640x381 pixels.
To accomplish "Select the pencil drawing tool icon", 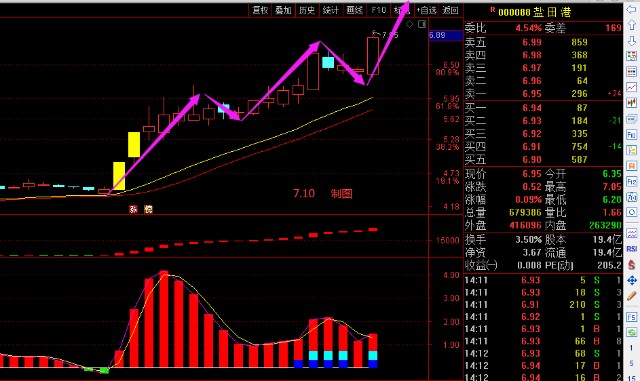I will [x=631, y=296].
